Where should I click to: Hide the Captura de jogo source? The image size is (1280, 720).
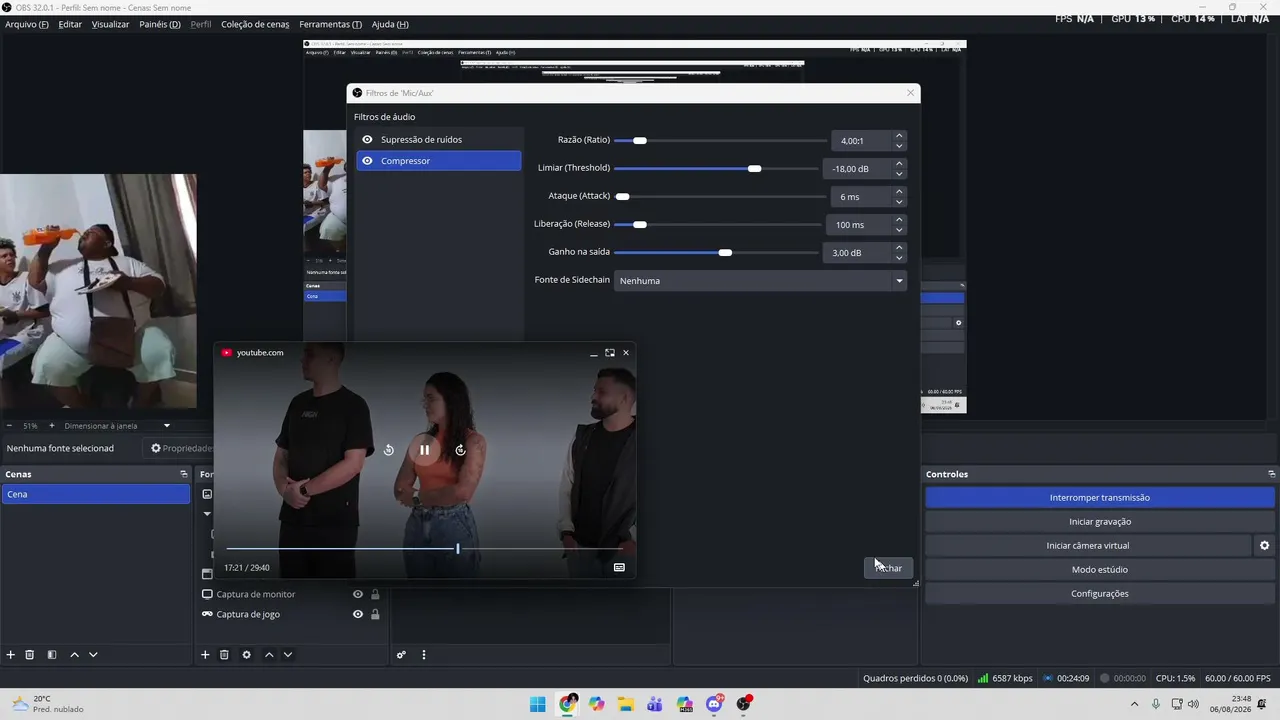point(357,614)
